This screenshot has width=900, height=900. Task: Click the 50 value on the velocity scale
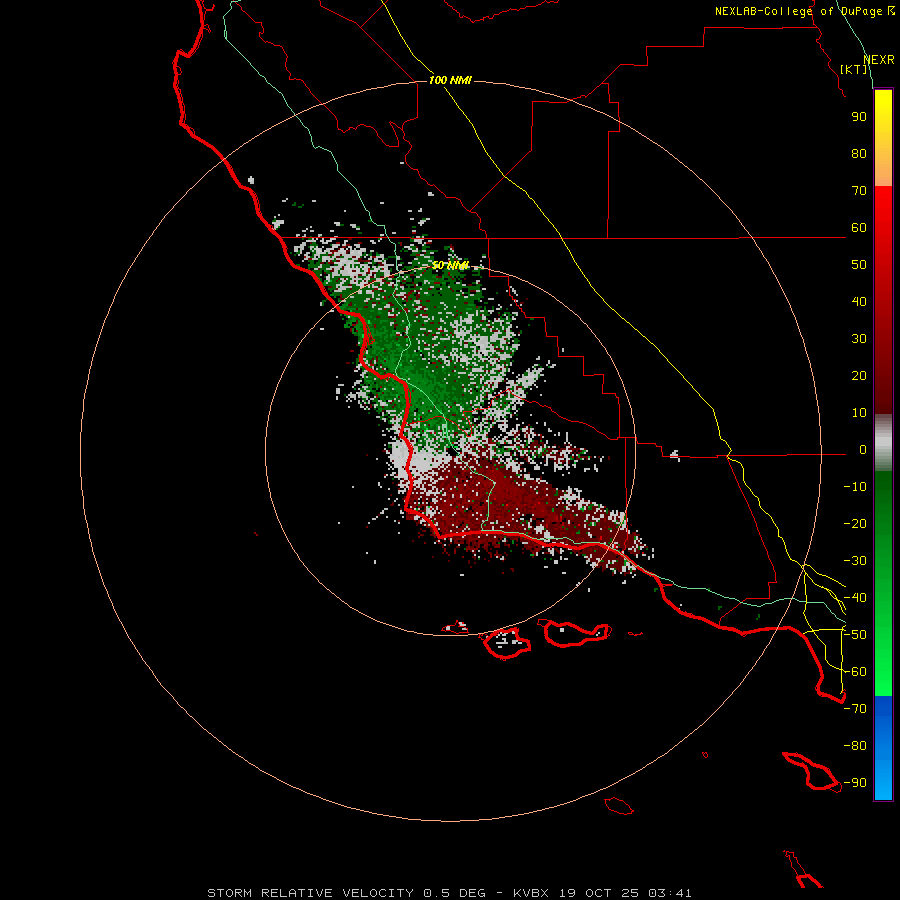[x=859, y=265]
